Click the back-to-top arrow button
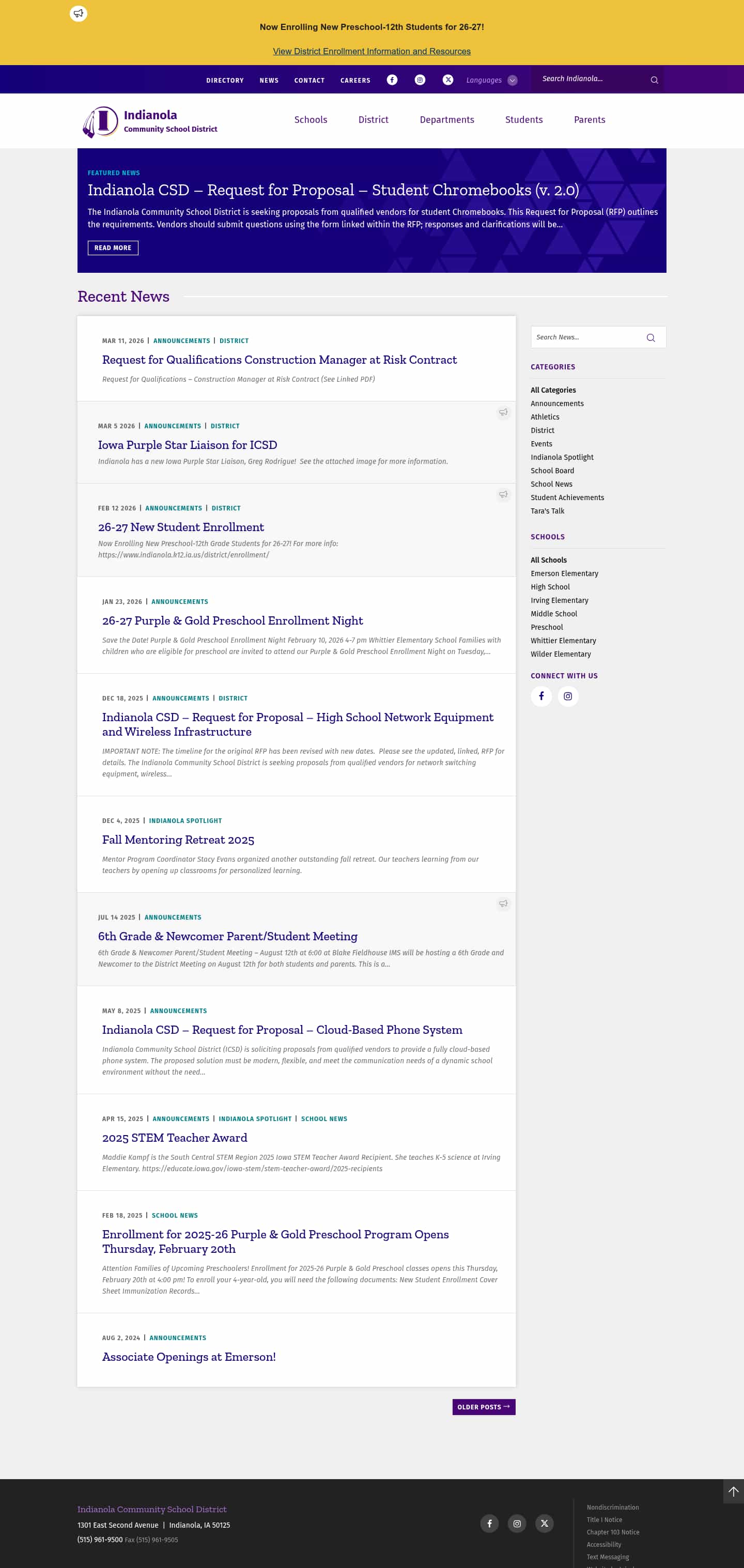The height and width of the screenshot is (1568, 744). click(x=734, y=1492)
